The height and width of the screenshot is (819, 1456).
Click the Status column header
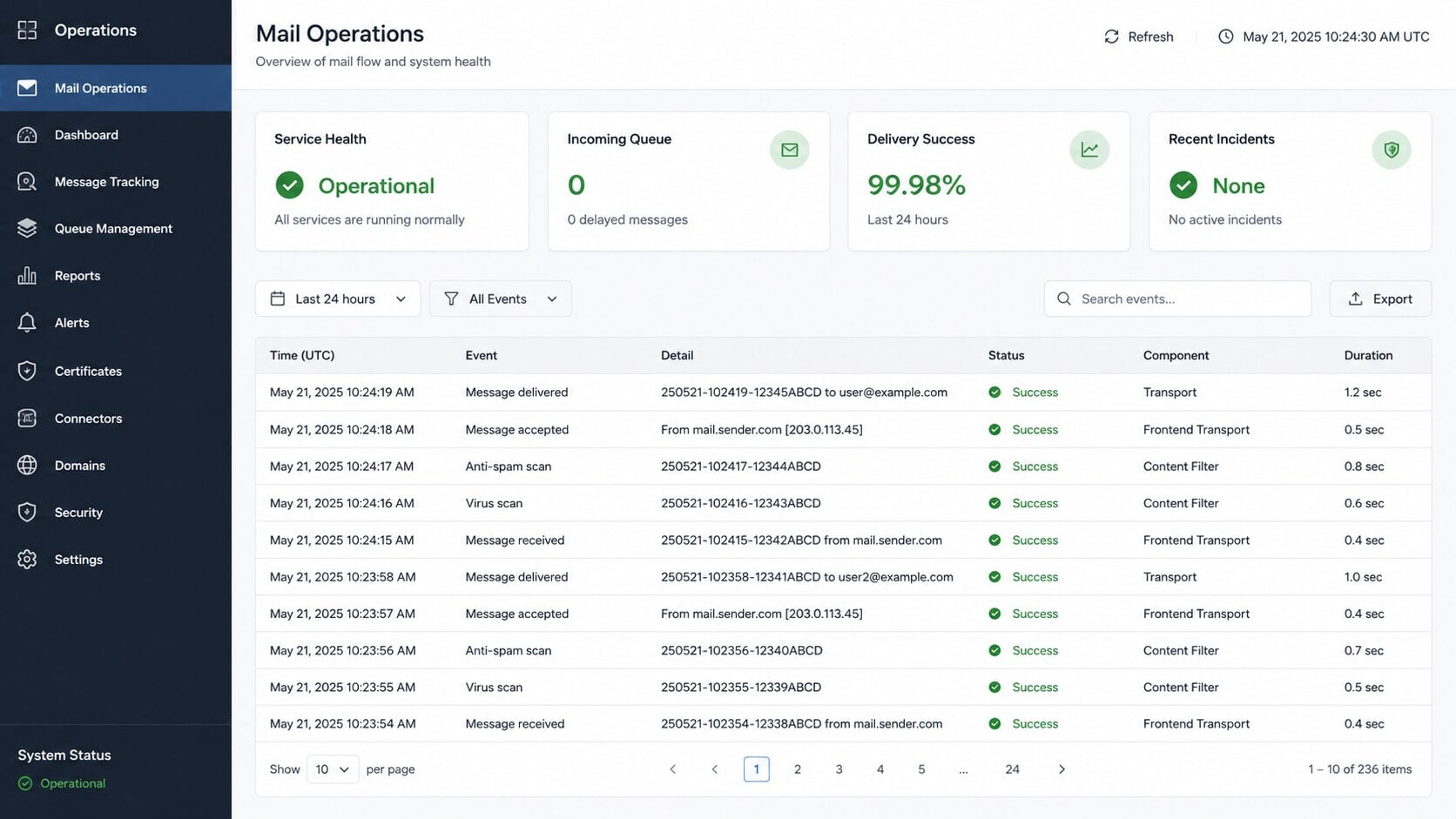point(1006,355)
